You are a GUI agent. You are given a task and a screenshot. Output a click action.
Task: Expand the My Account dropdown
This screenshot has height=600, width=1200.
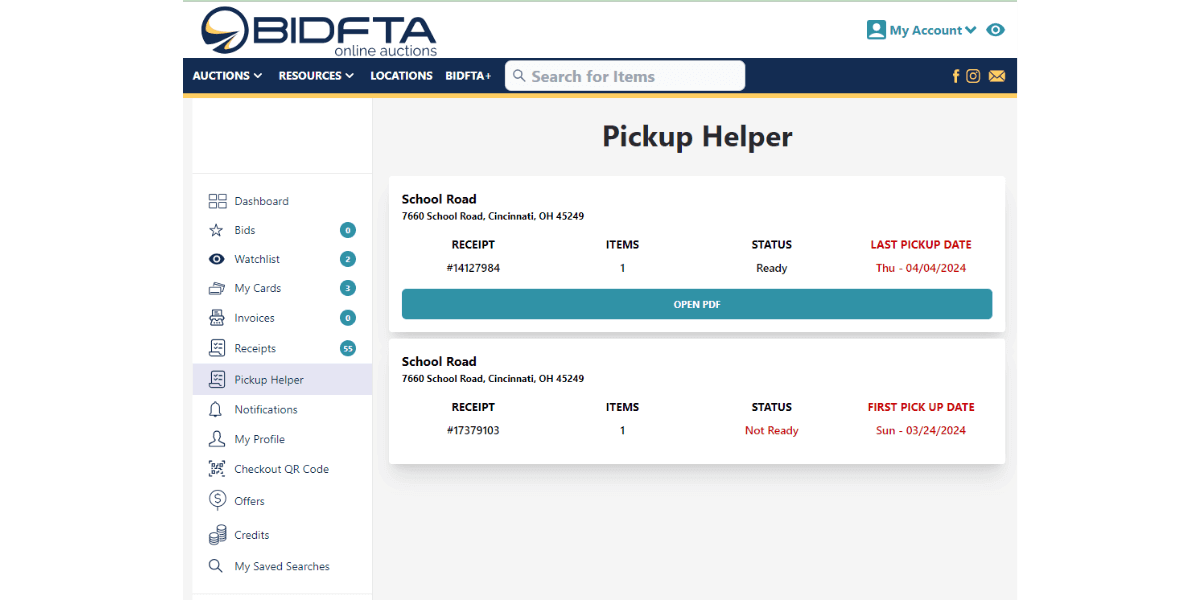[x=921, y=30]
